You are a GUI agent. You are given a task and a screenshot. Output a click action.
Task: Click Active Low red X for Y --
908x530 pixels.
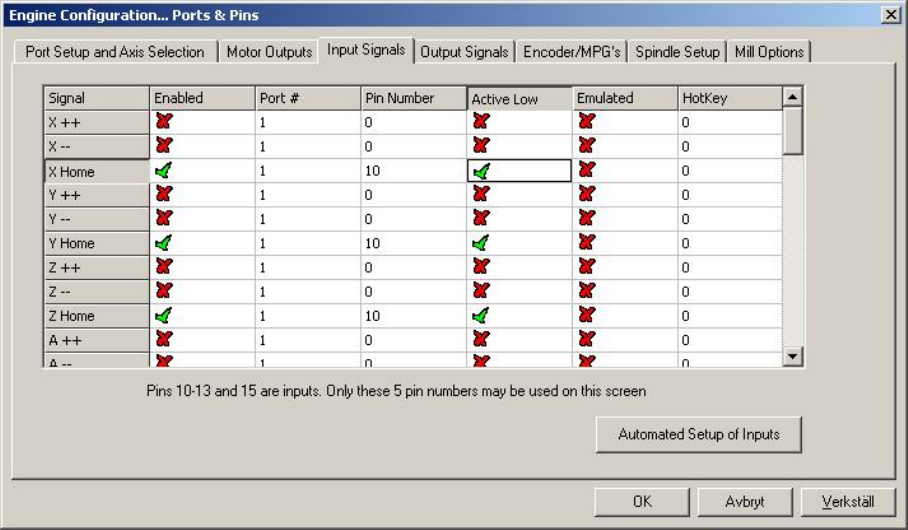pos(481,218)
